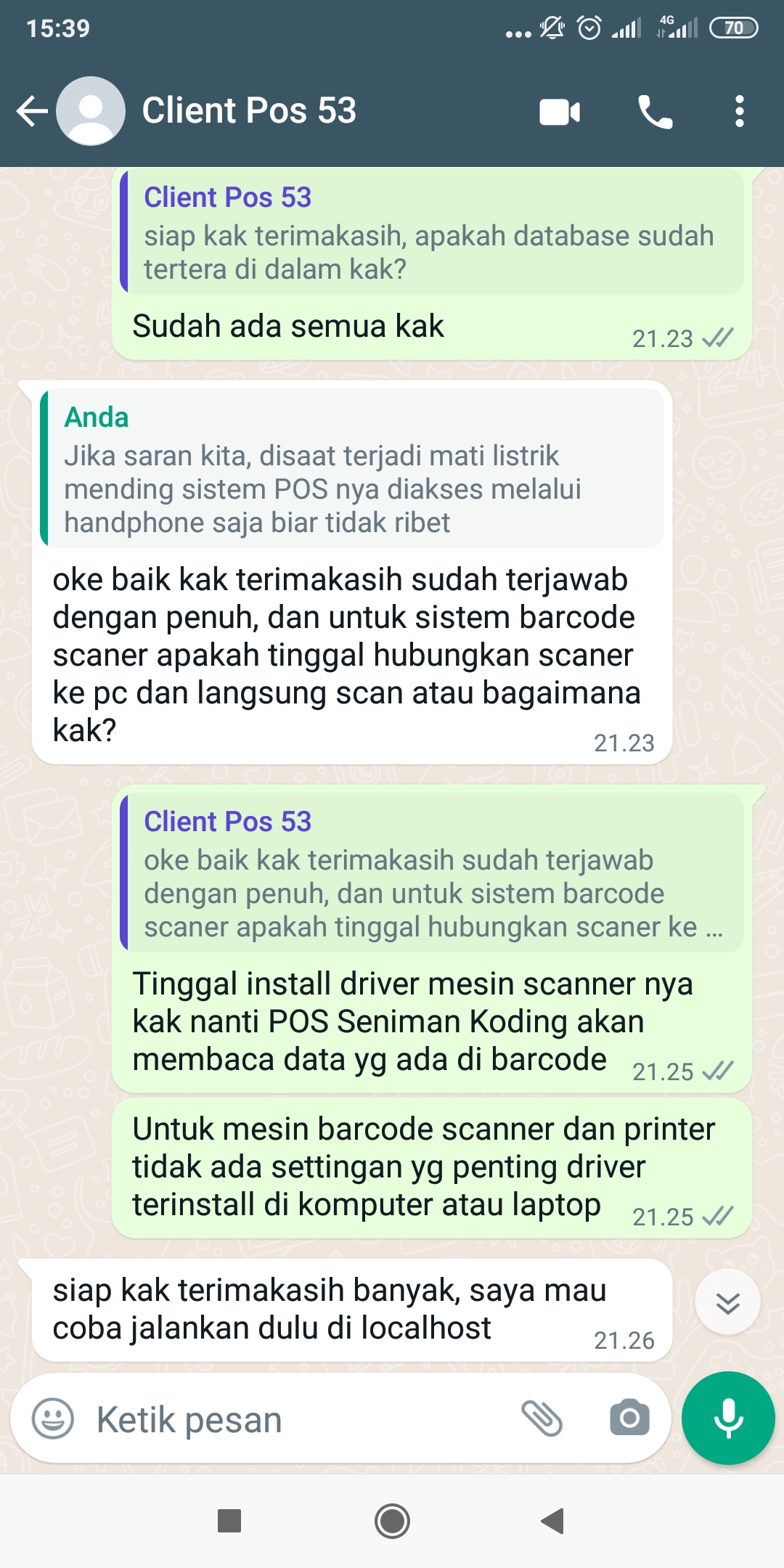Open quoted reply about barcode scaner question
Image resolution: width=784 pixels, height=1568 pixels.
432,873
